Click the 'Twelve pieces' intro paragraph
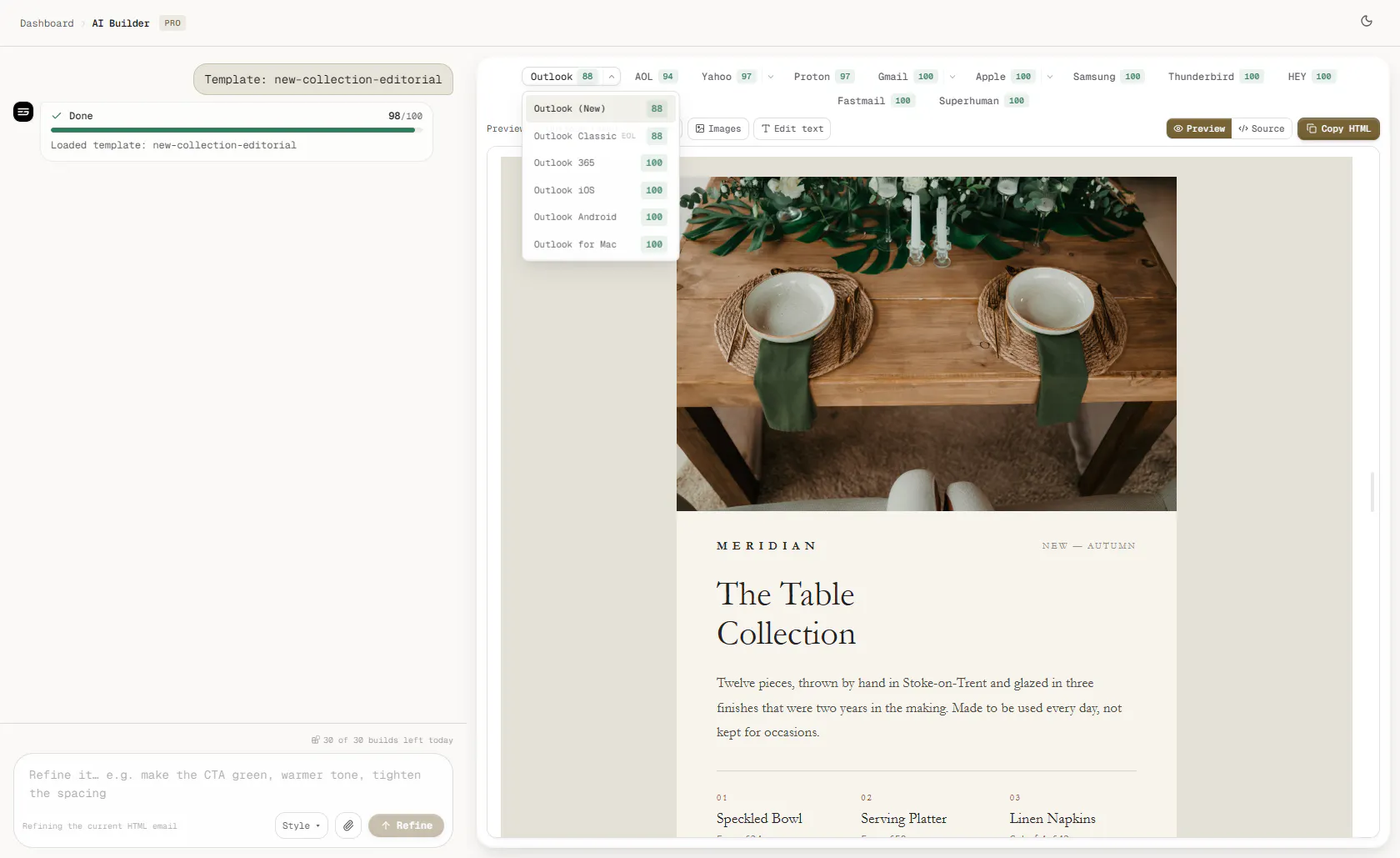The height and width of the screenshot is (858, 1400). pos(919,707)
